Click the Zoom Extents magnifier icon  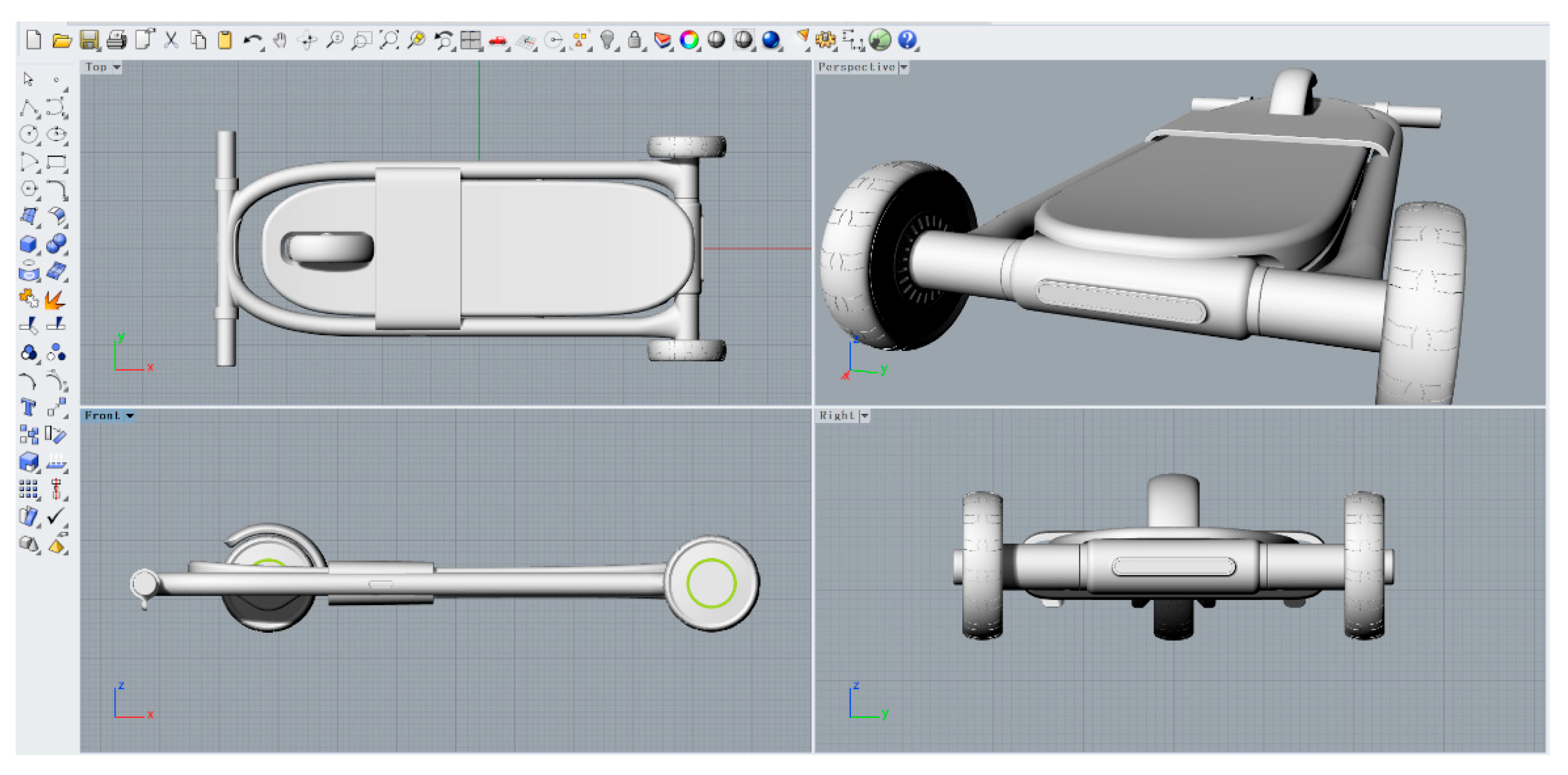click(x=389, y=40)
